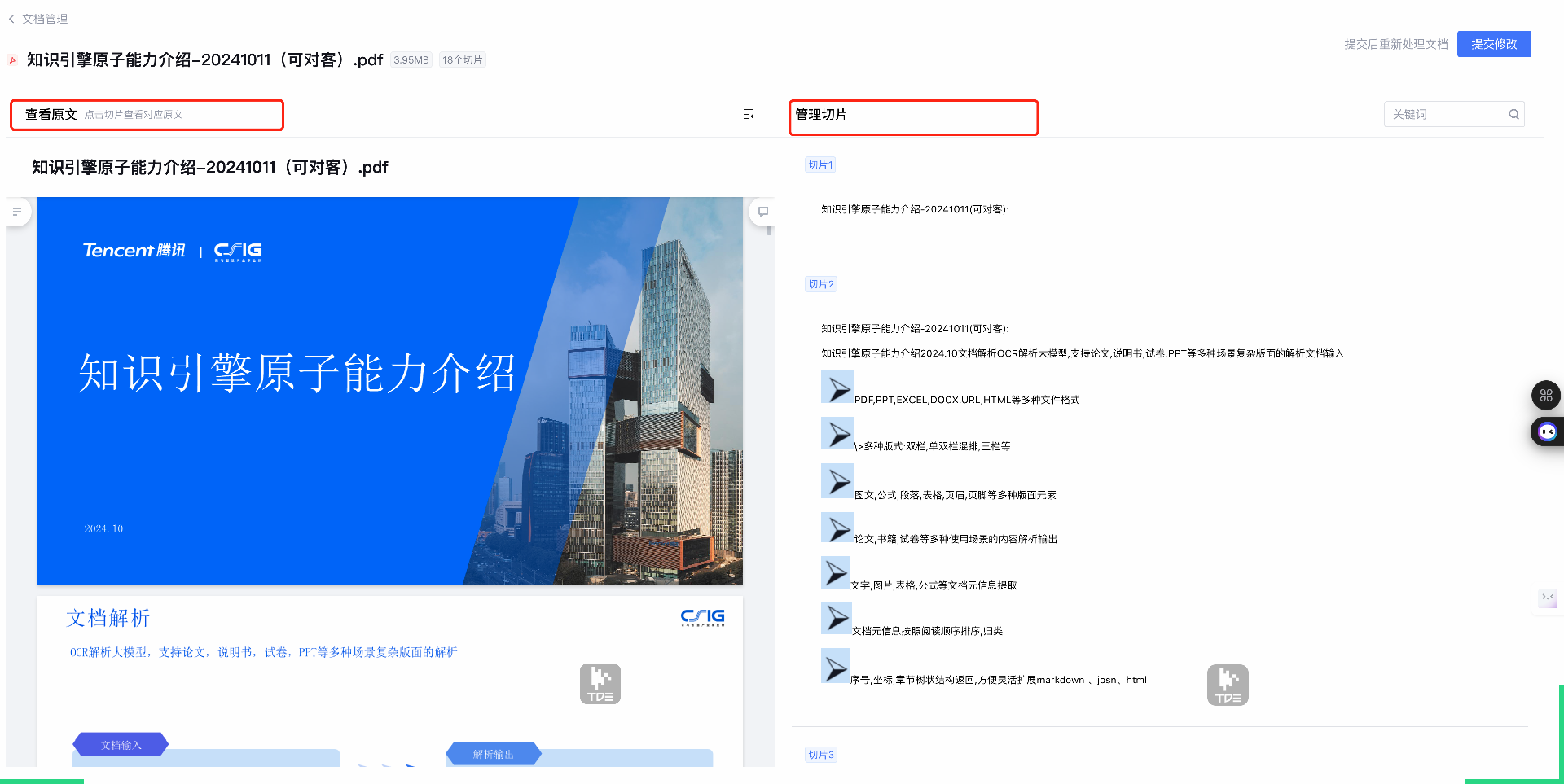Open the floating apps grid icon
The image size is (1564, 784).
point(1545,396)
